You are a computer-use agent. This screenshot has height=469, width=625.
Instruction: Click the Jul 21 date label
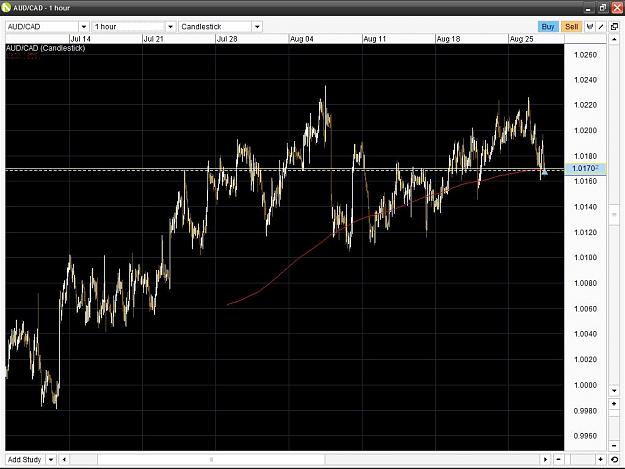pyautogui.click(x=154, y=39)
